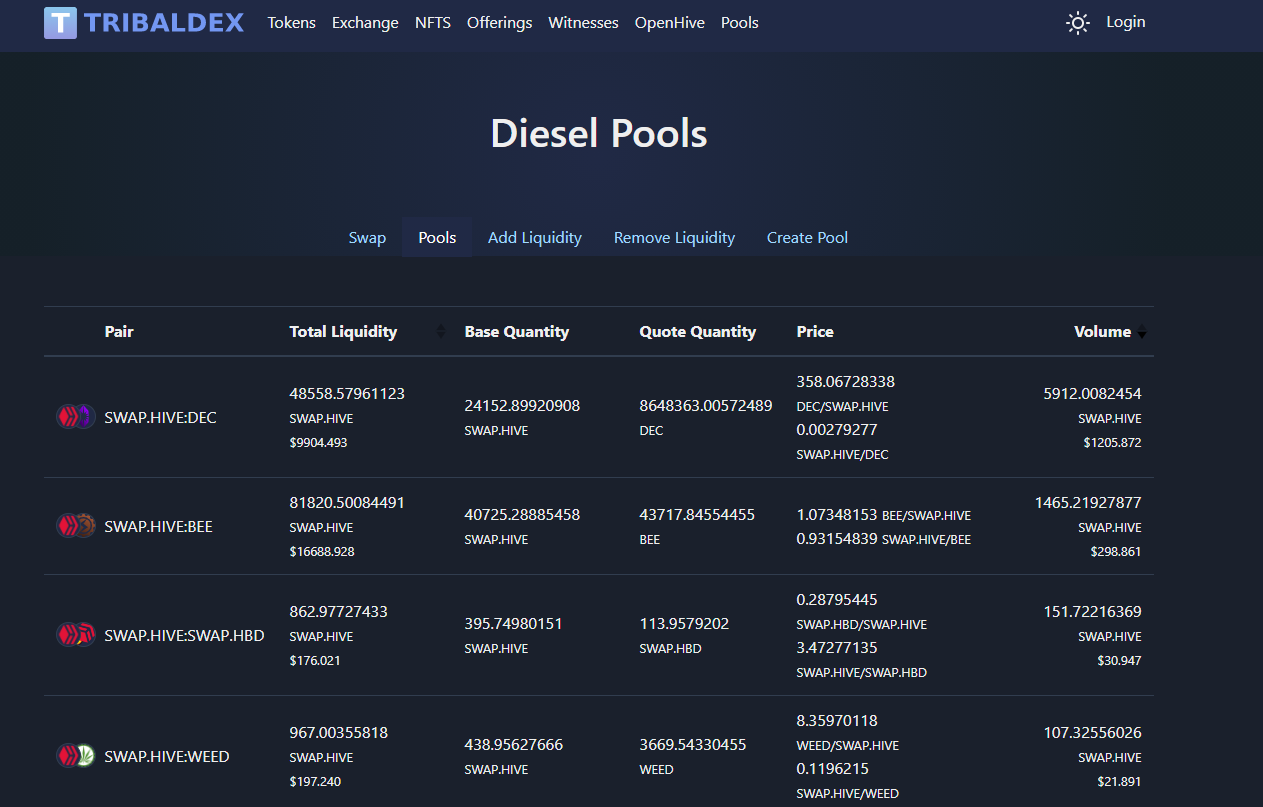Click the SWAP.HIVE:WEED pair token icons
This screenshot has height=807, width=1263.
click(75, 756)
